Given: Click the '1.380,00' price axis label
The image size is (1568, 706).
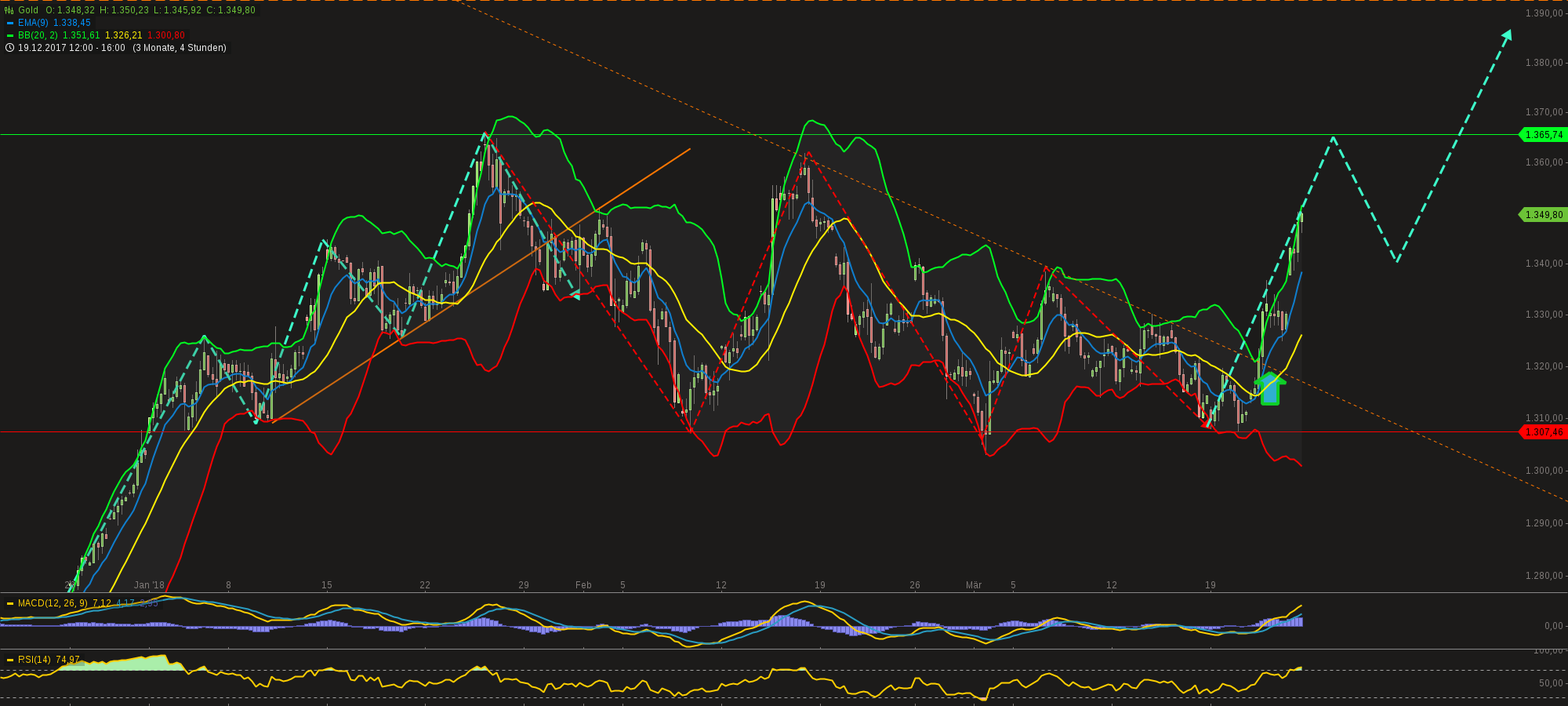Looking at the screenshot, I should (x=1544, y=63).
